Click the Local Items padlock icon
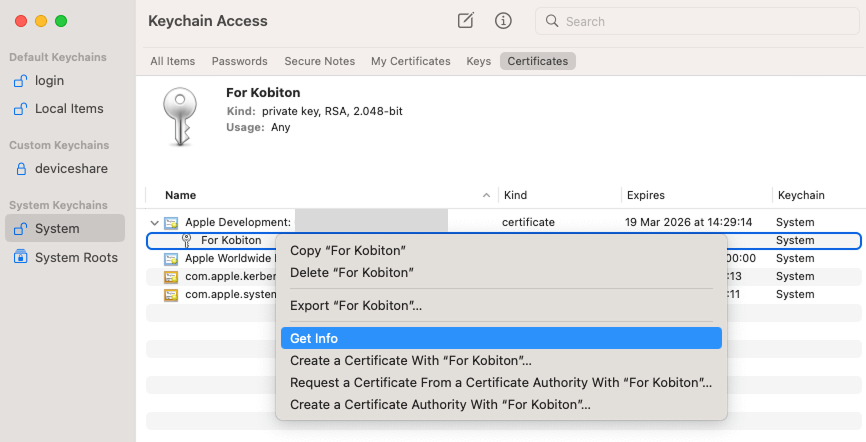This screenshot has height=442, width=866. click(x=20, y=109)
